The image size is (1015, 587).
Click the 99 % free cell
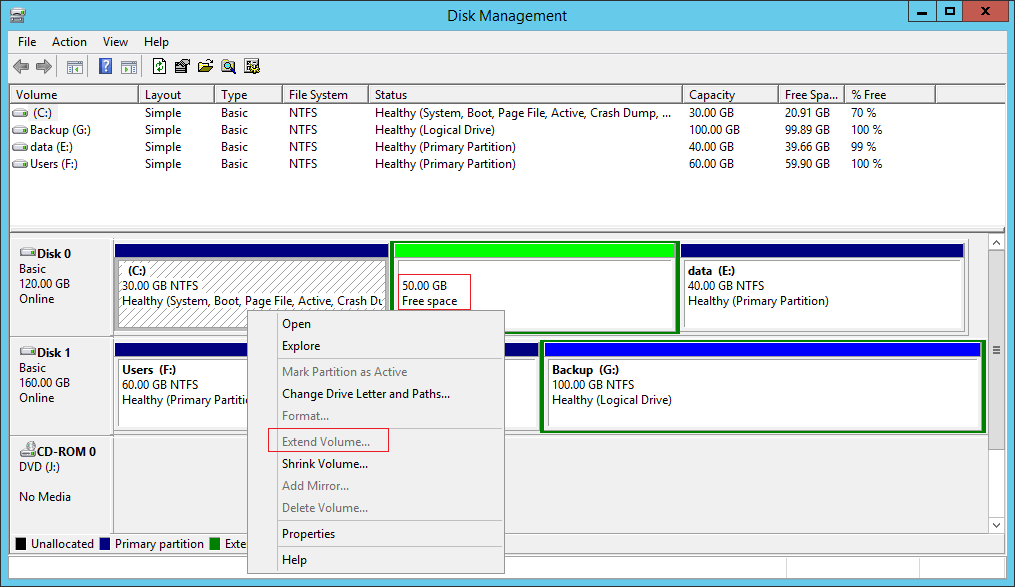[863, 147]
